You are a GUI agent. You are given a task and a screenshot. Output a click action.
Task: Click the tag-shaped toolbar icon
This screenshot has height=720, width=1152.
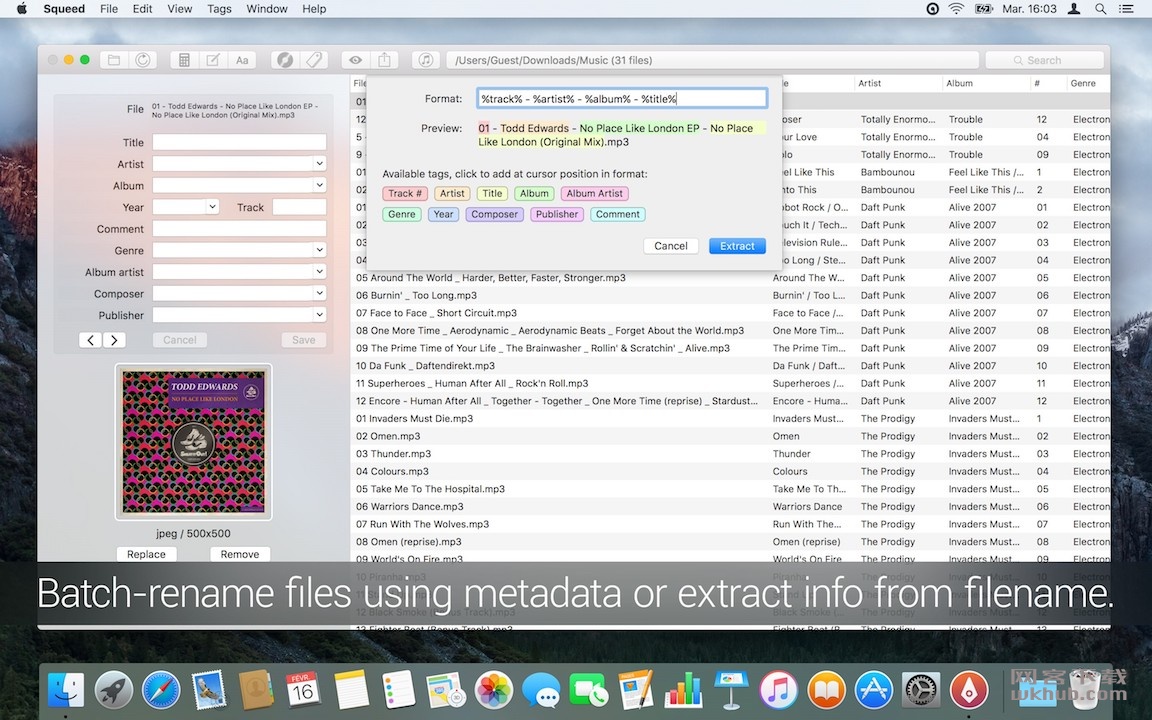pyautogui.click(x=314, y=60)
